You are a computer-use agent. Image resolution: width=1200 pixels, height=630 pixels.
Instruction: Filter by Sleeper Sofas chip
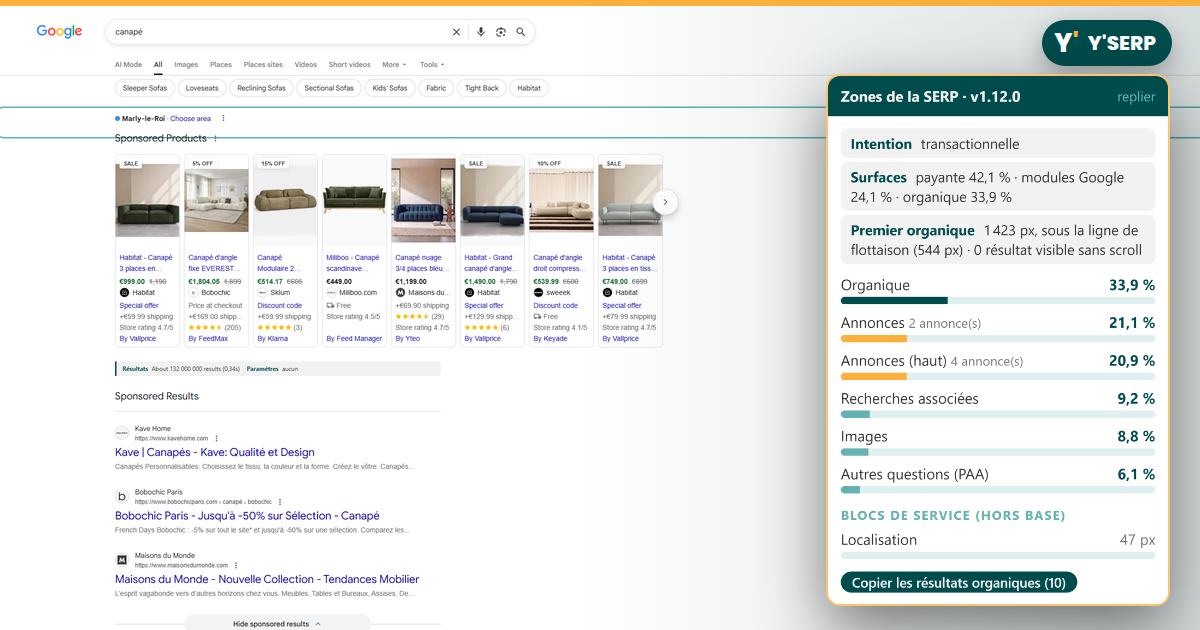coord(145,88)
